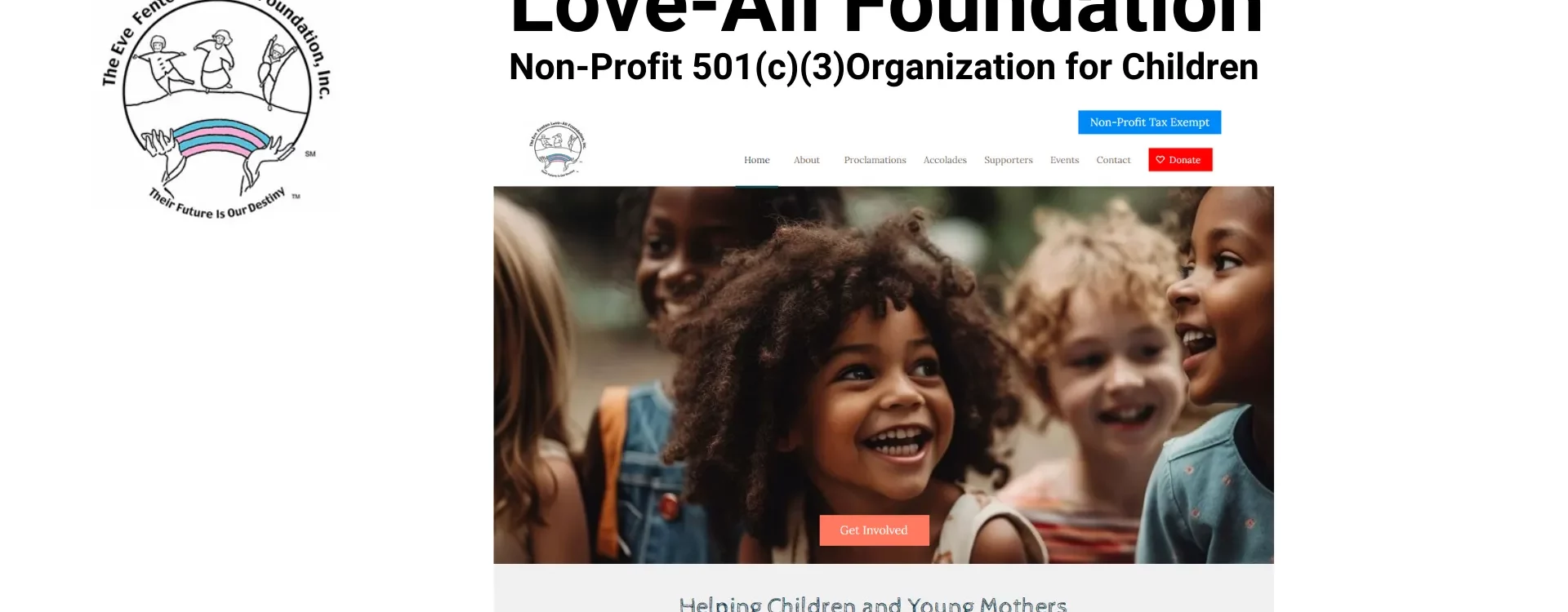
Task: Select Contact in the navigation
Action: [x=1113, y=160]
